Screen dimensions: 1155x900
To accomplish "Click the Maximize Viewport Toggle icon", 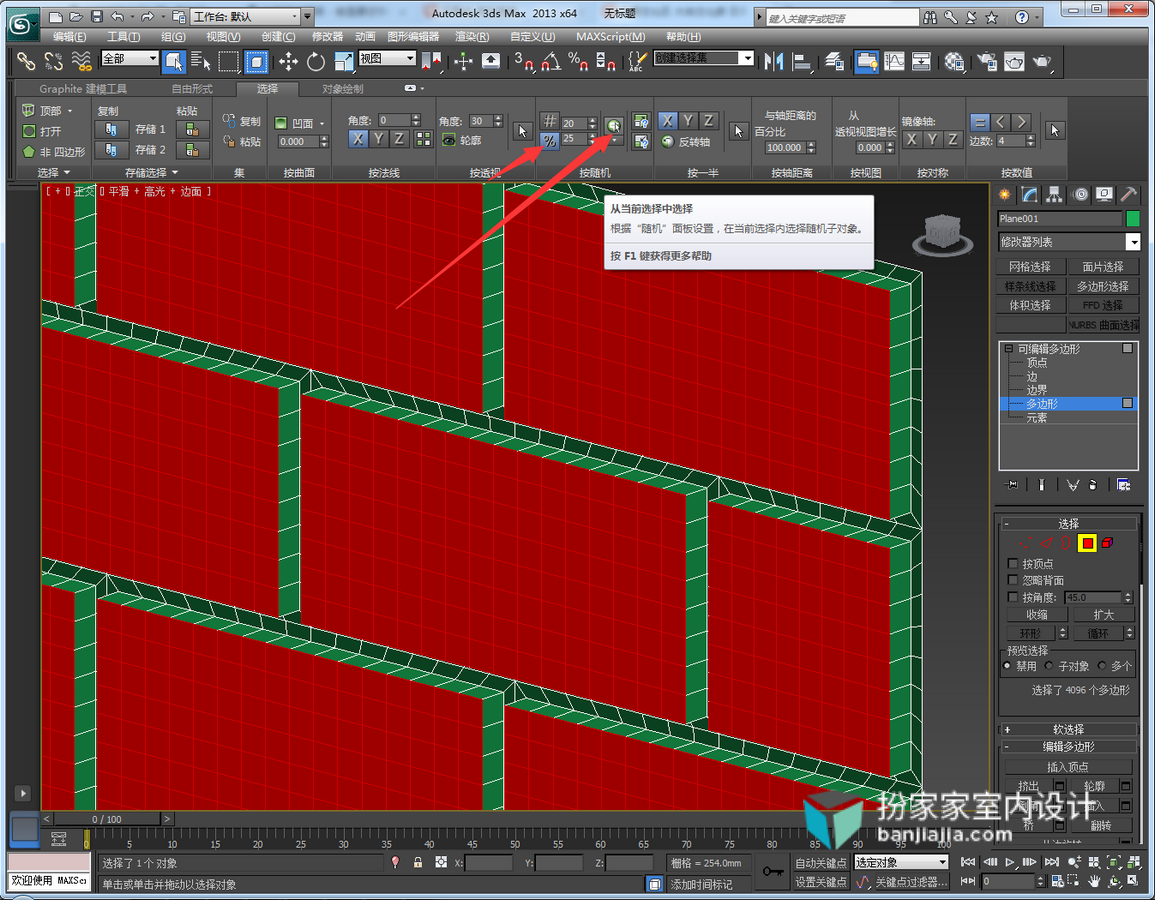I will coord(1132,881).
